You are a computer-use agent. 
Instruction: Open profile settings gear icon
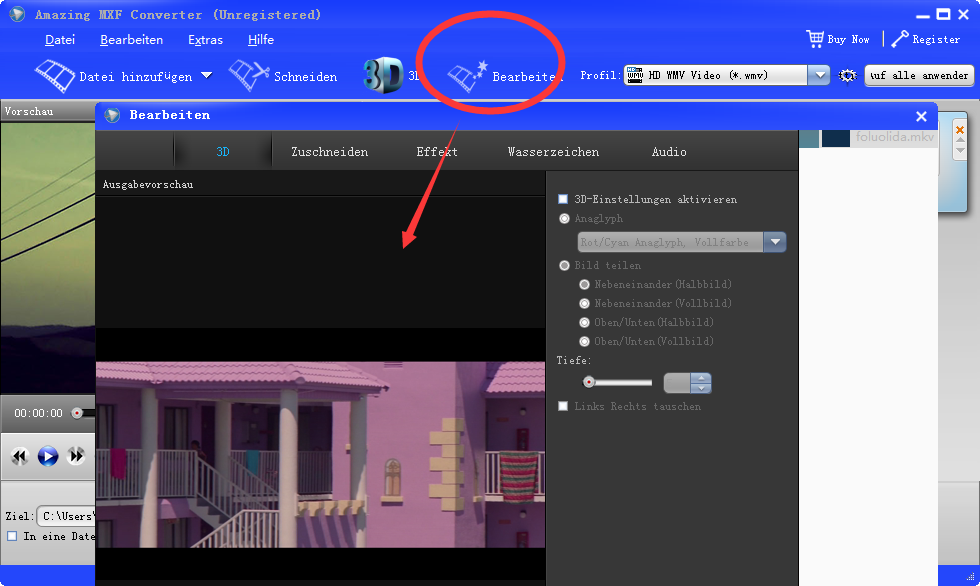(x=847, y=76)
